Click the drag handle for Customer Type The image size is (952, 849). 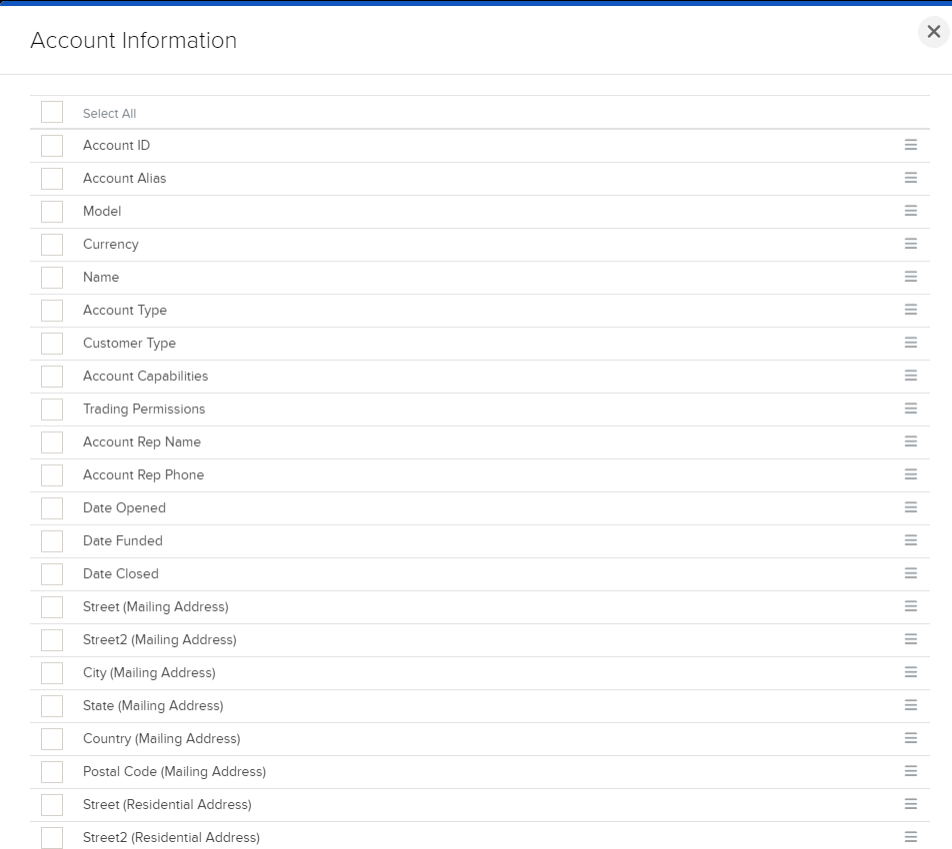(x=911, y=343)
